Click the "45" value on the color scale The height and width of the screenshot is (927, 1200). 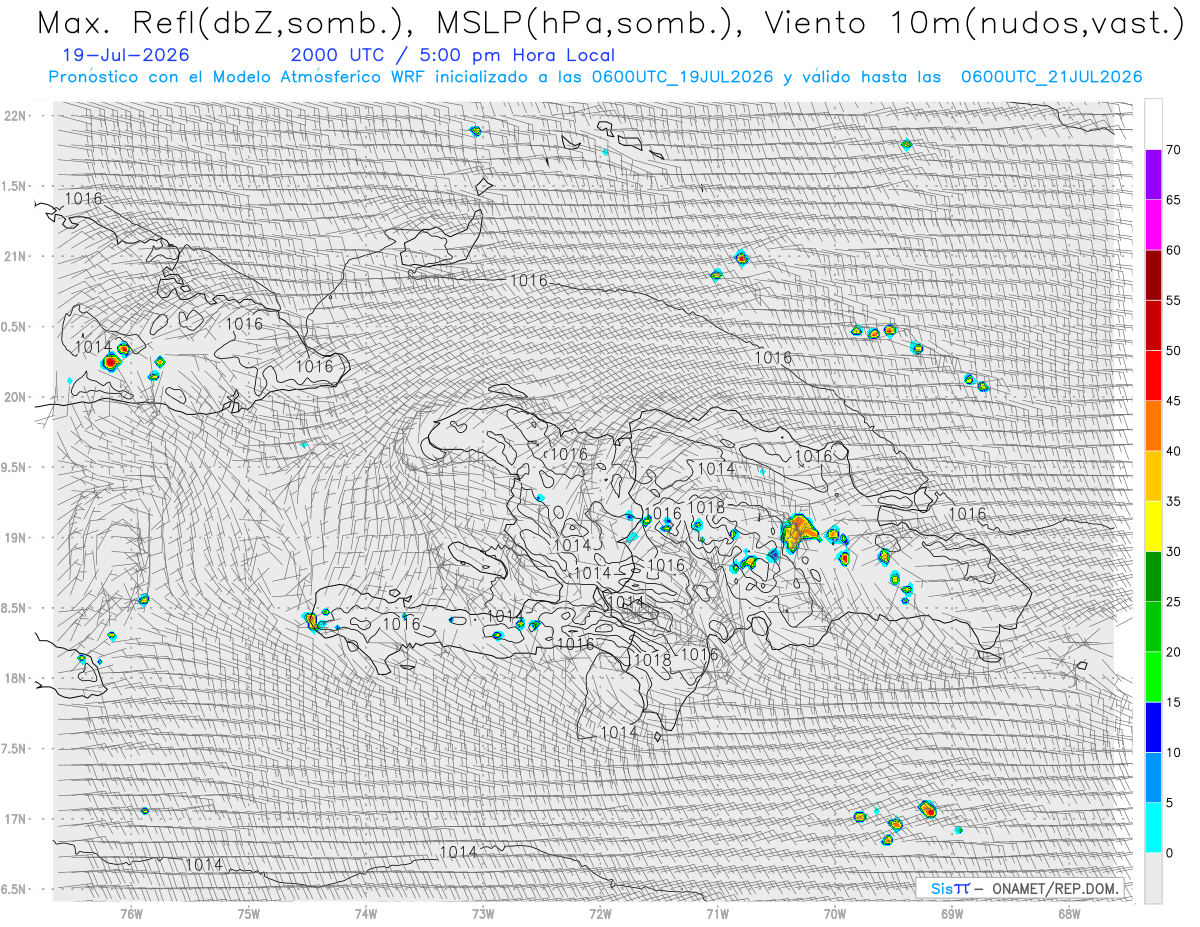pos(1175,401)
